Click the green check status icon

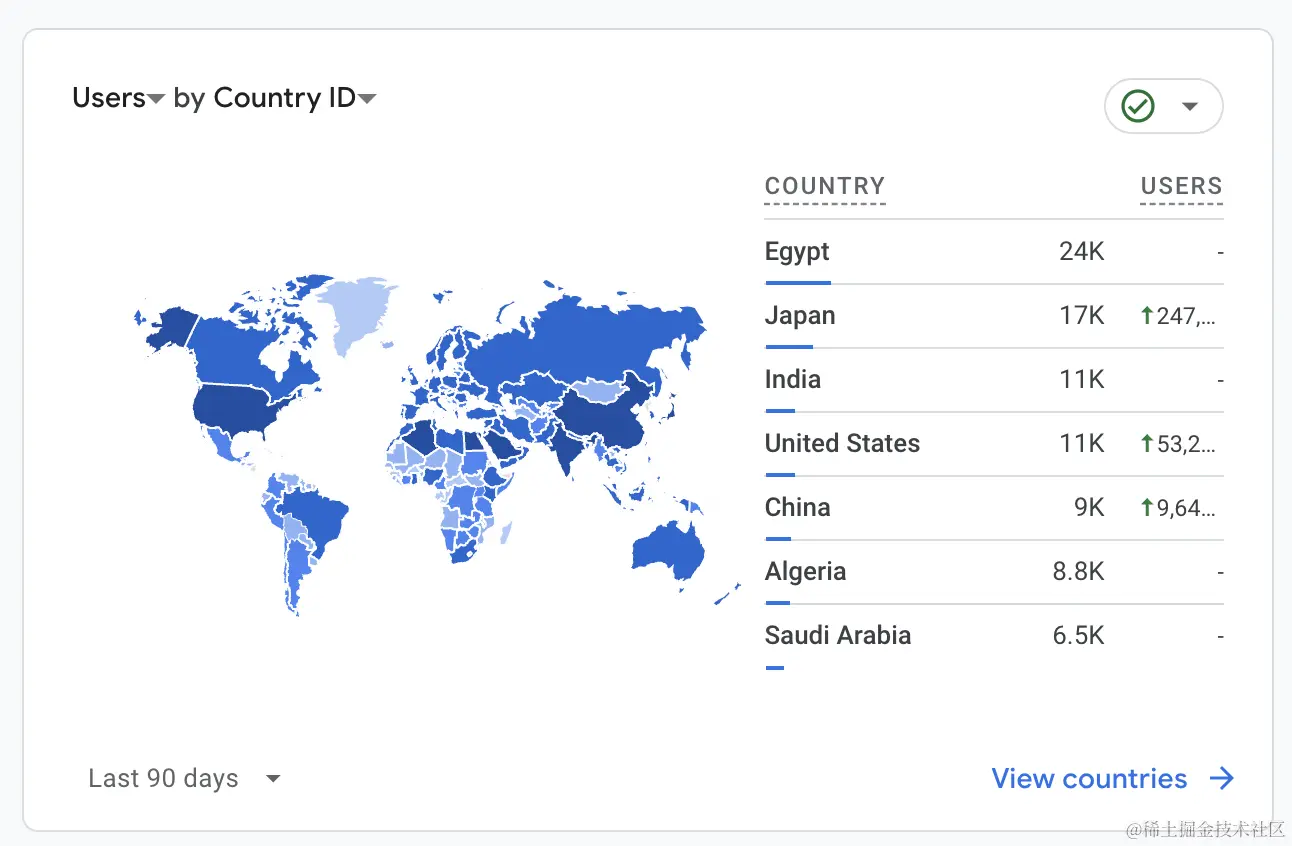click(1138, 106)
